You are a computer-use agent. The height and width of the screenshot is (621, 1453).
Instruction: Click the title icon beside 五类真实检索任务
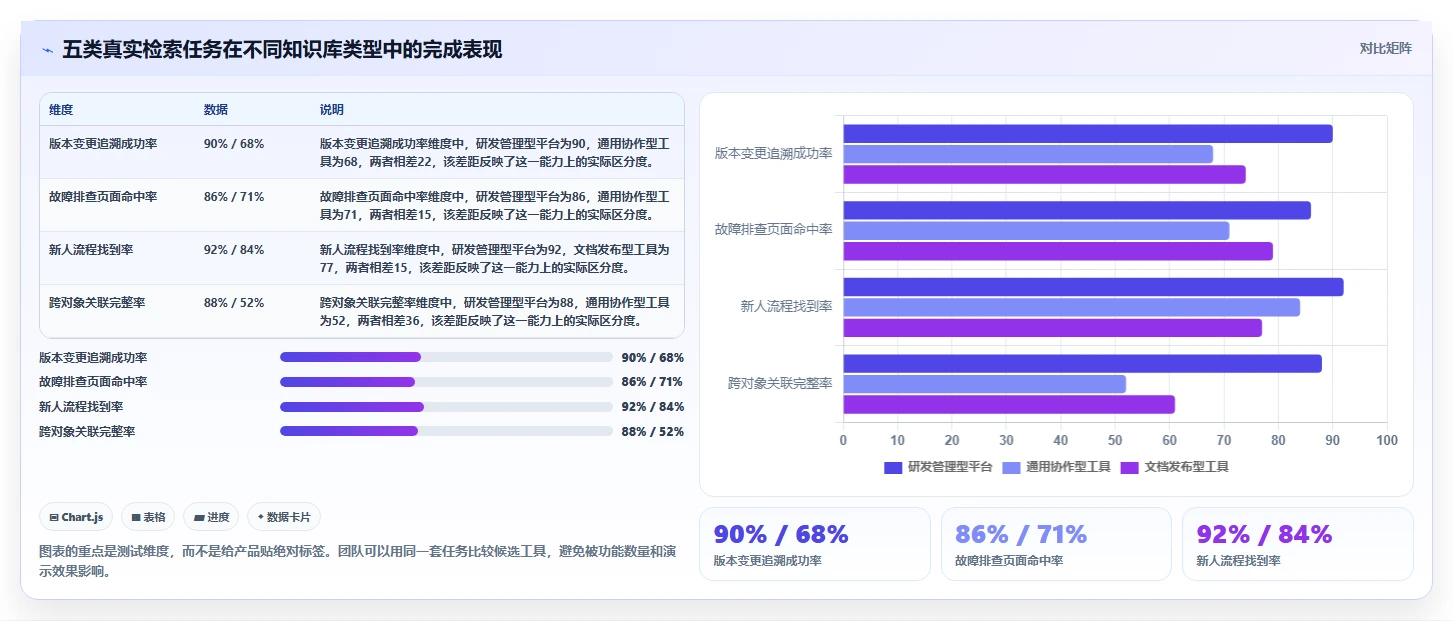click(47, 50)
